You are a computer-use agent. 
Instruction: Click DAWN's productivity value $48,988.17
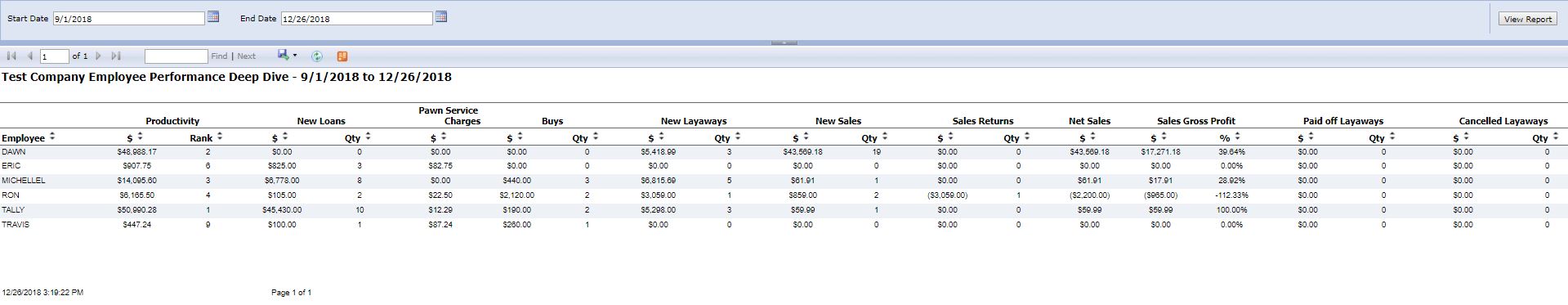coord(136,152)
